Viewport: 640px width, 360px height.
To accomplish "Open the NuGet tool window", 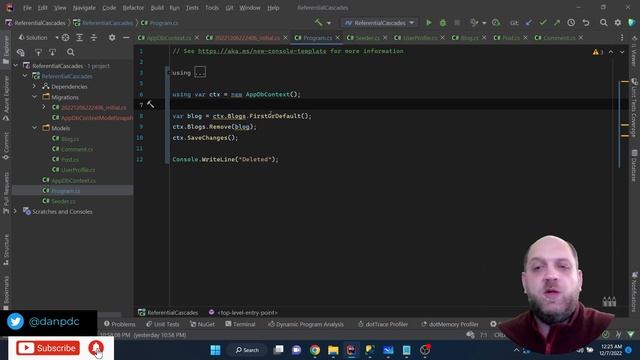I will [x=202, y=324].
